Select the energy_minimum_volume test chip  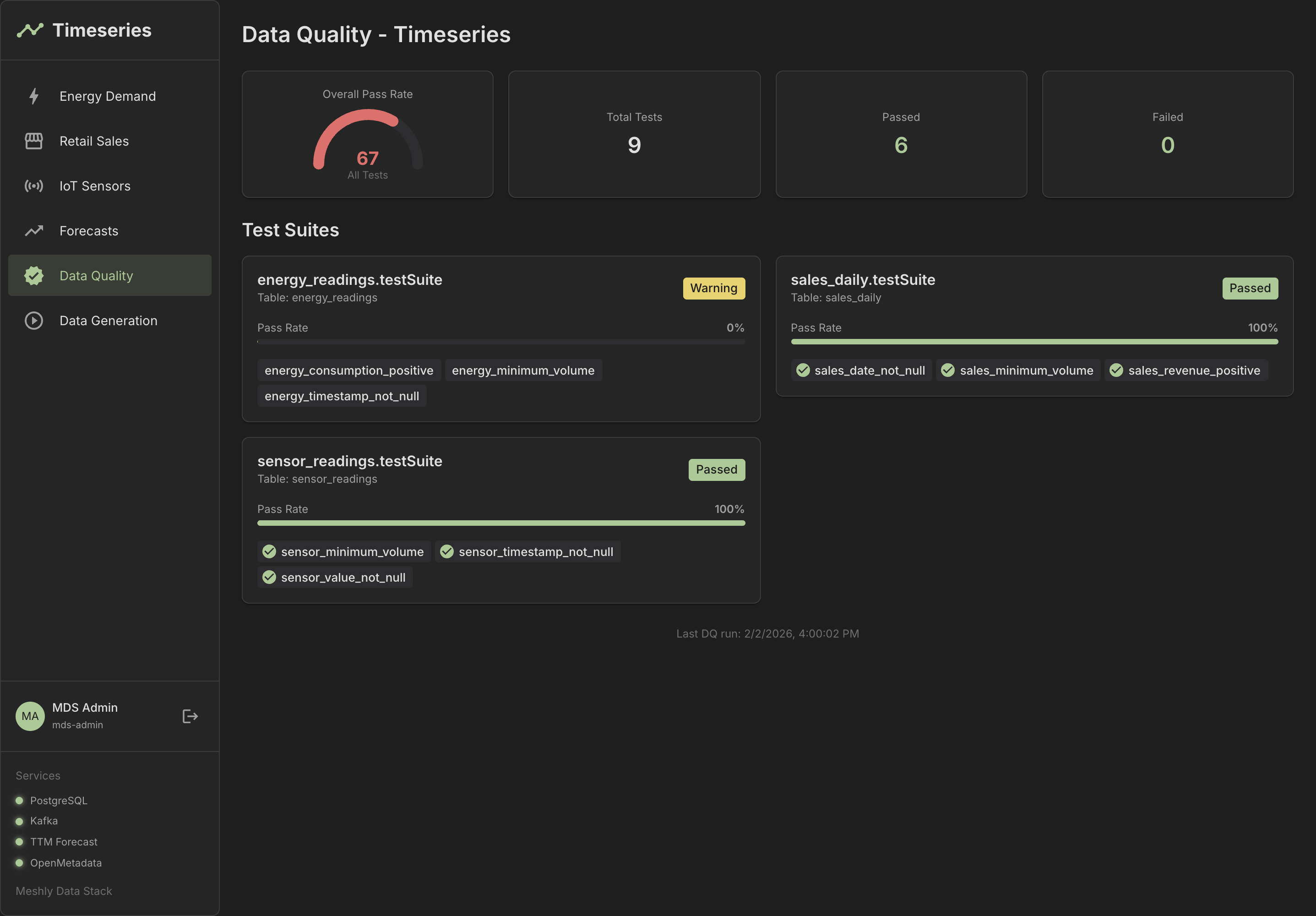pyautogui.click(x=523, y=371)
